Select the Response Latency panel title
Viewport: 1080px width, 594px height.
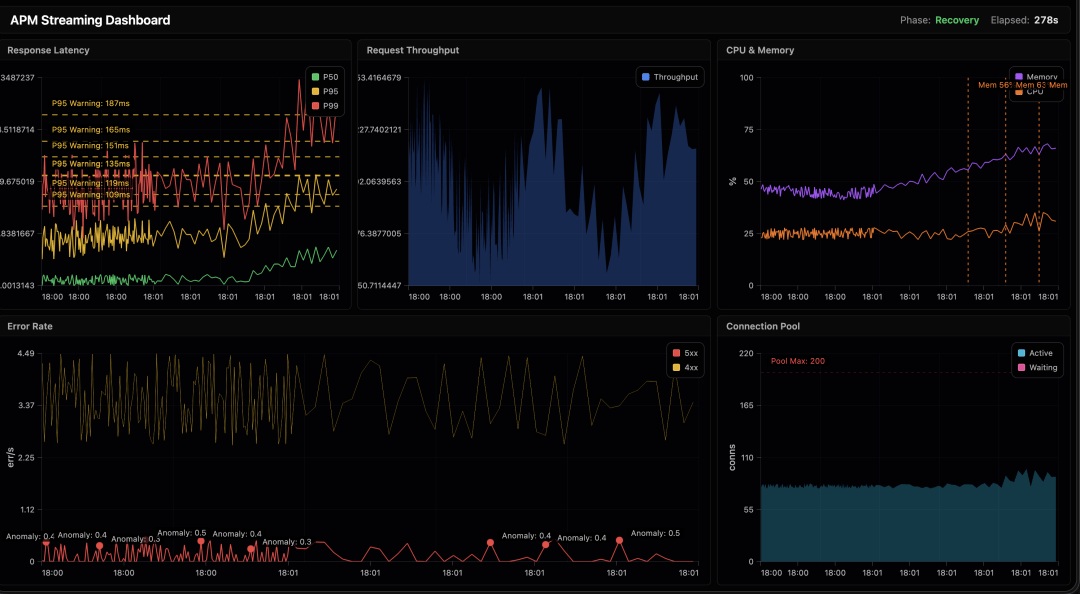[48, 50]
